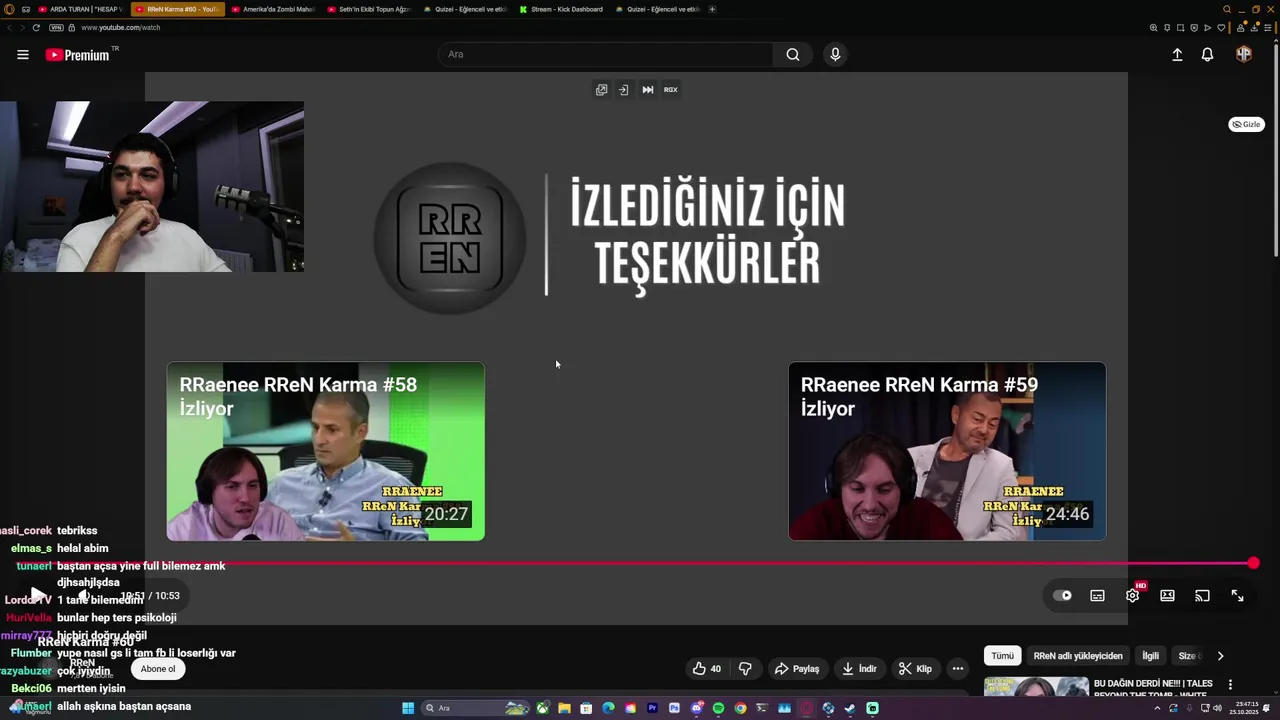Open BU DAĞIN DERDİ NE suggested video

(x=1036, y=686)
